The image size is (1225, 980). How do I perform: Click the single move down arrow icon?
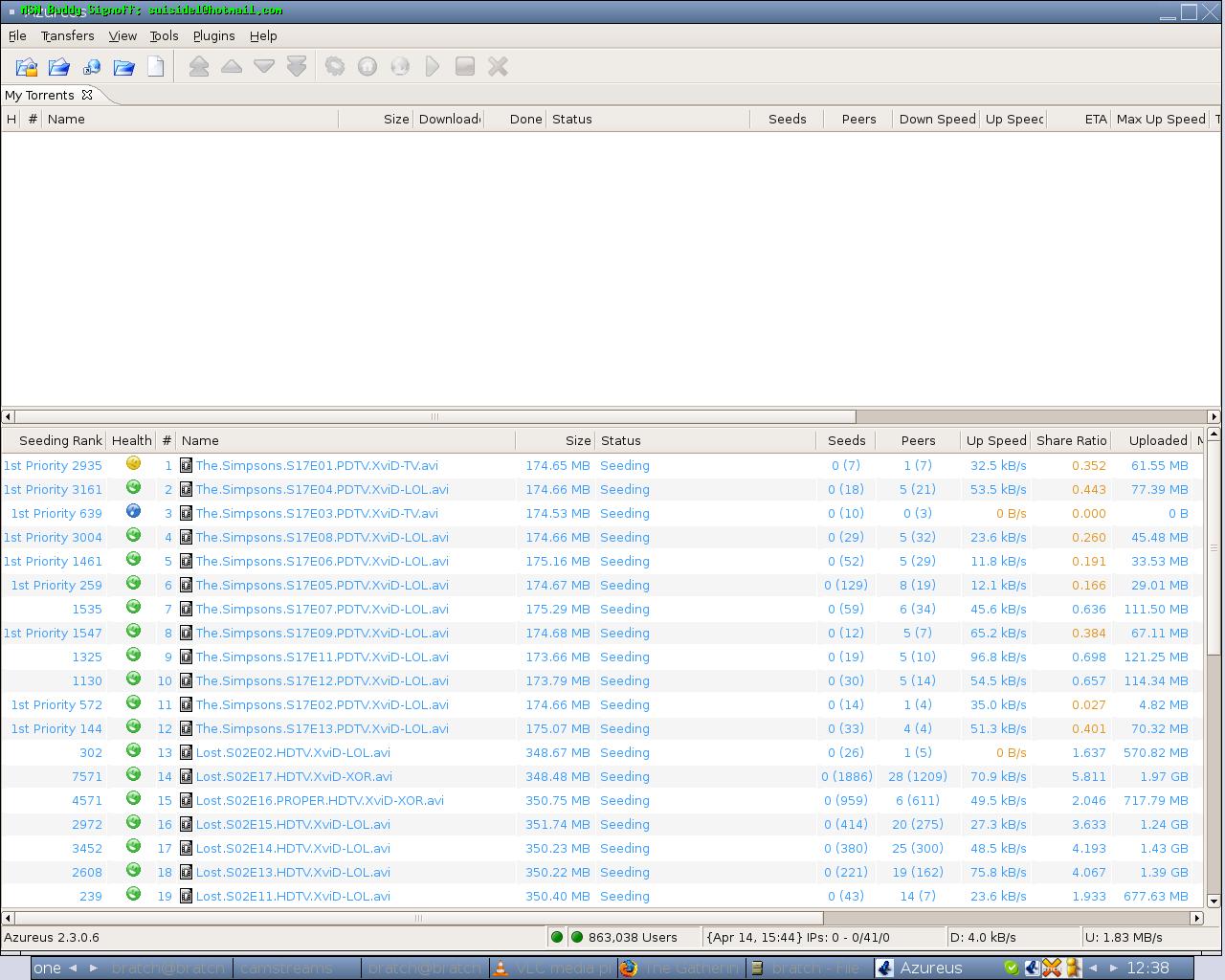click(264, 66)
